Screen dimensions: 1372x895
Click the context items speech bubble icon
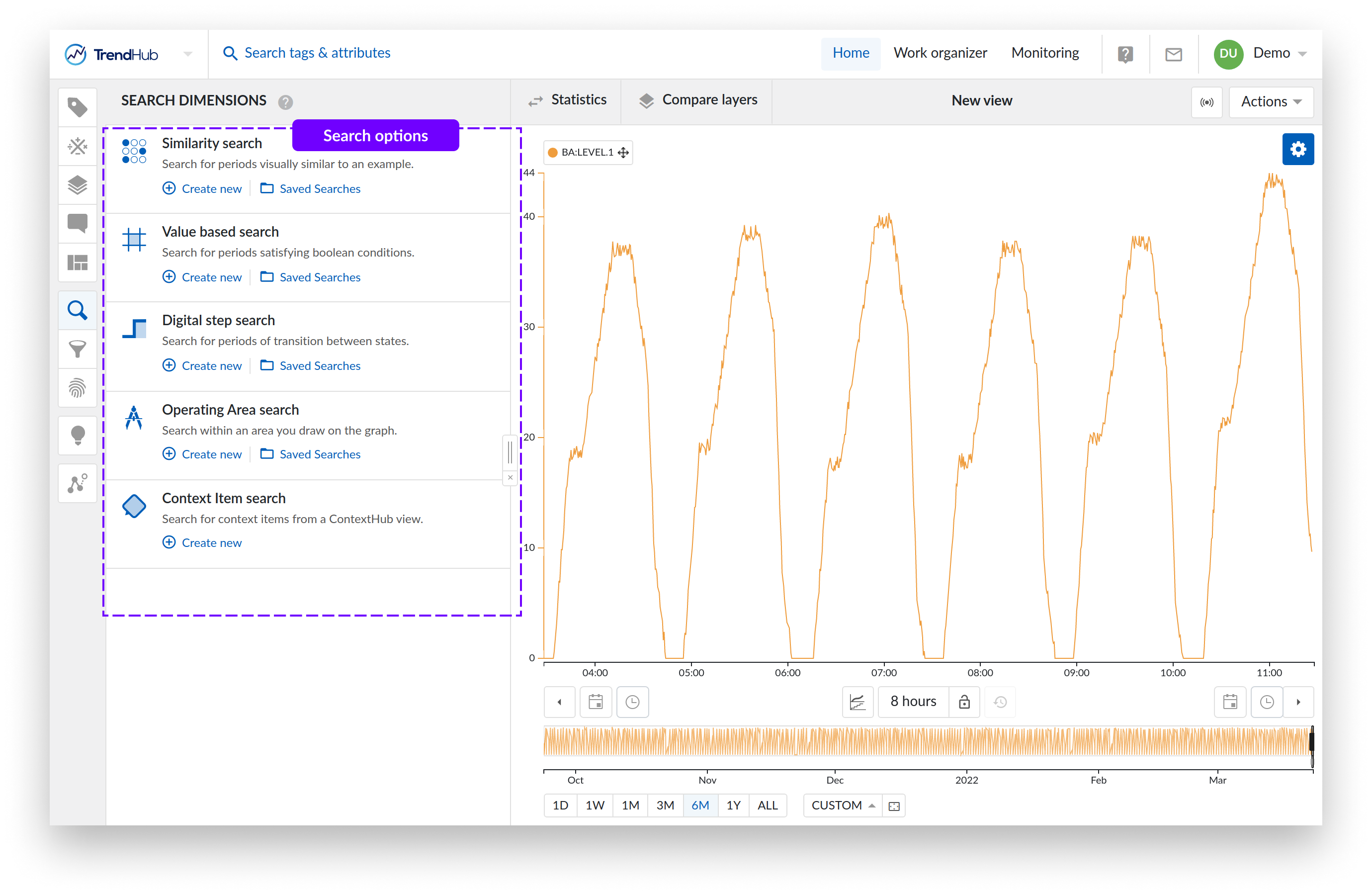(x=77, y=223)
